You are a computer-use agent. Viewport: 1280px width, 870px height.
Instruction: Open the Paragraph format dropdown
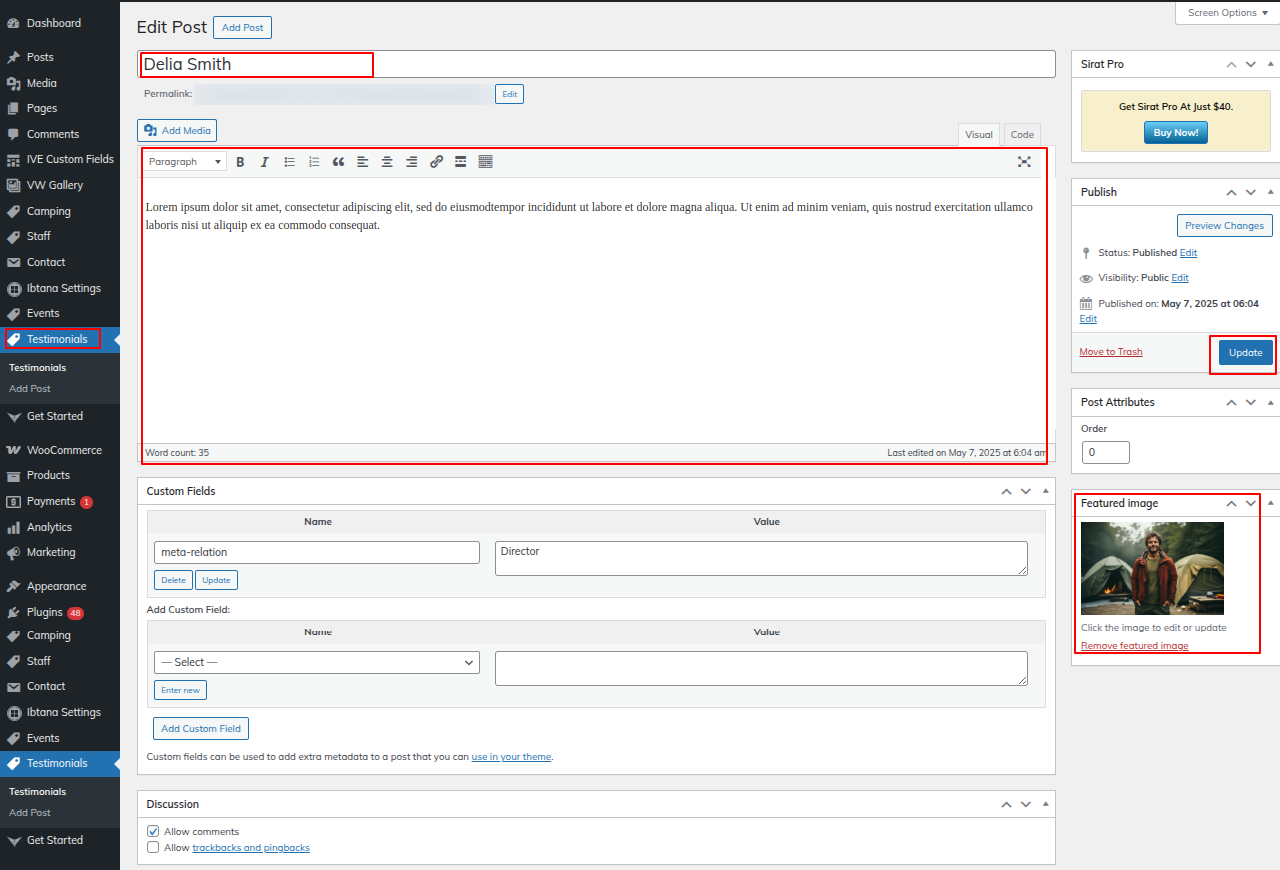186,162
